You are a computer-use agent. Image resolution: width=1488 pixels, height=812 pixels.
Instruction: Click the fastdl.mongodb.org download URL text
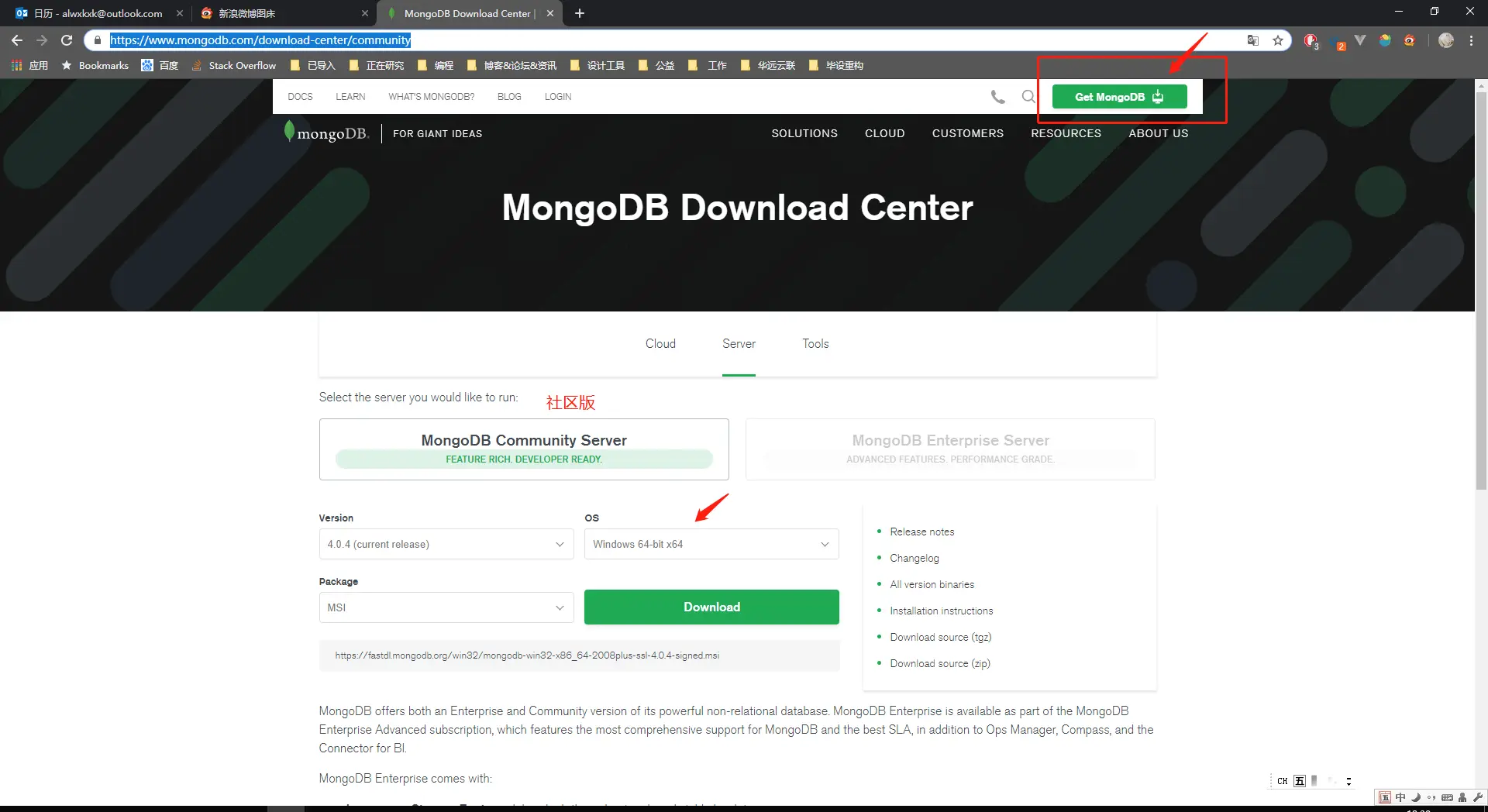pyautogui.click(x=527, y=655)
